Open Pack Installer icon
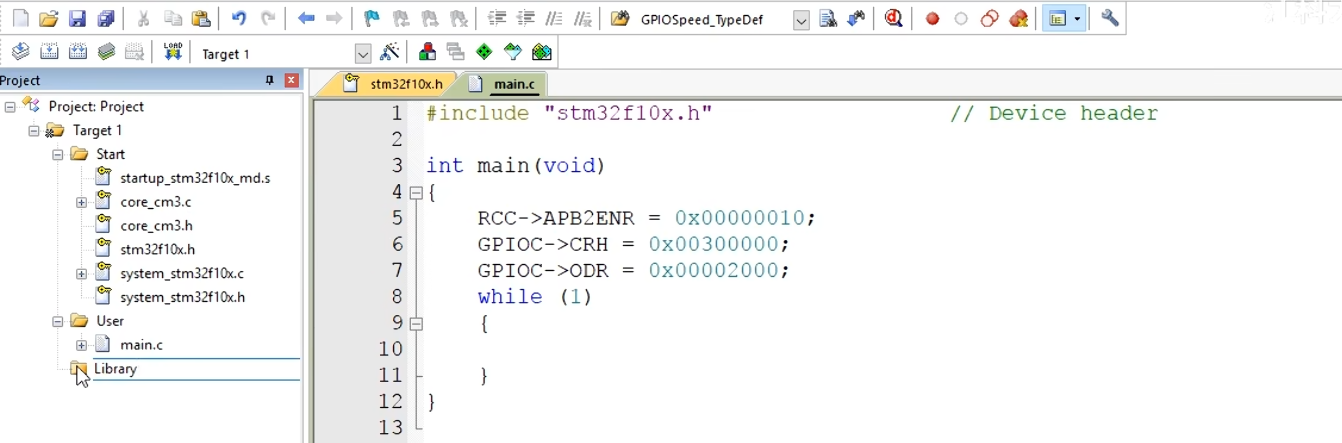 click(541, 52)
